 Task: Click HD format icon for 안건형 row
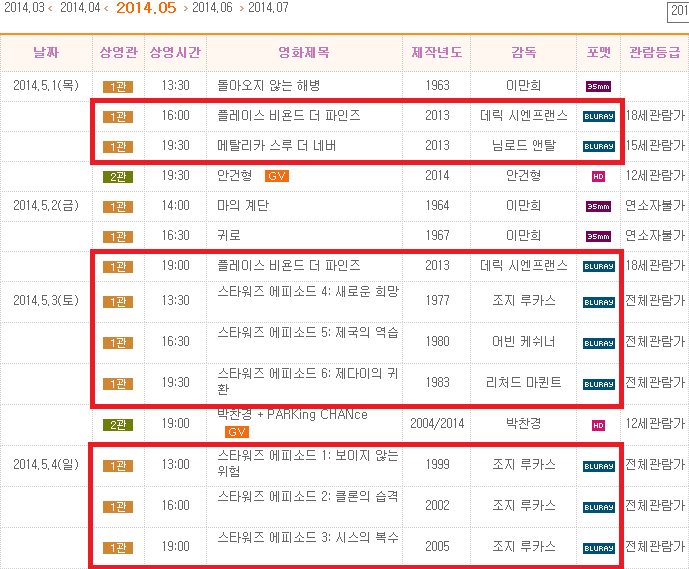pyautogui.click(x=598, y=177)
